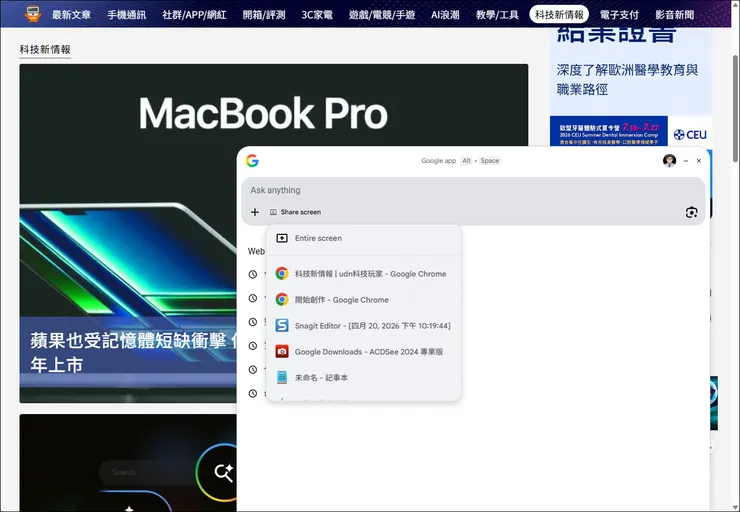
Task: Click the 深度了解歐洲醫學教育與職業路徑 ad text
Action: 627,79
